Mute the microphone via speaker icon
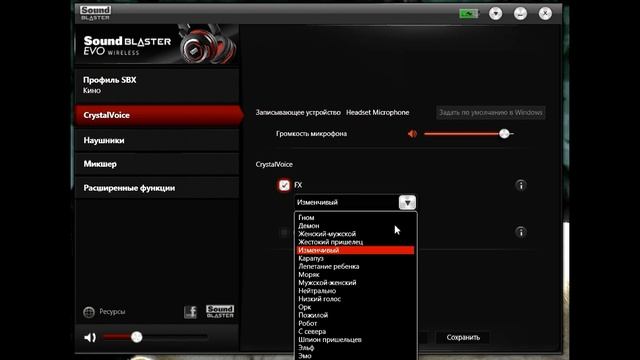 (412, 133)
